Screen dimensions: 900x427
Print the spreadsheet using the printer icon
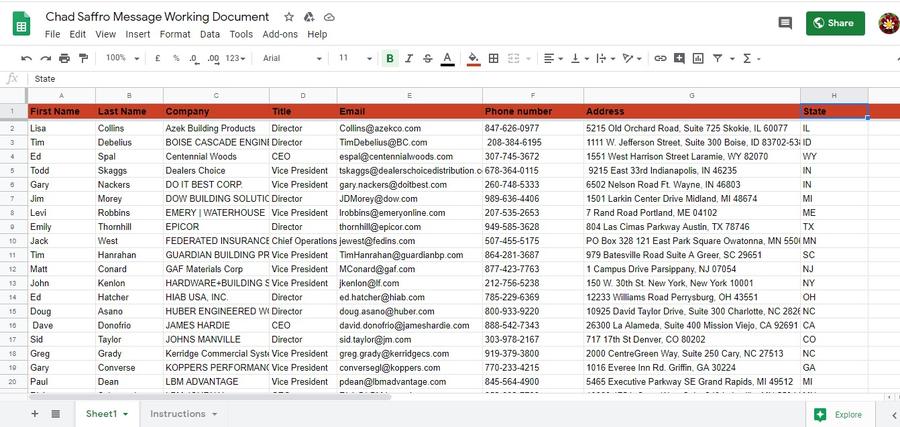point(64,58)
